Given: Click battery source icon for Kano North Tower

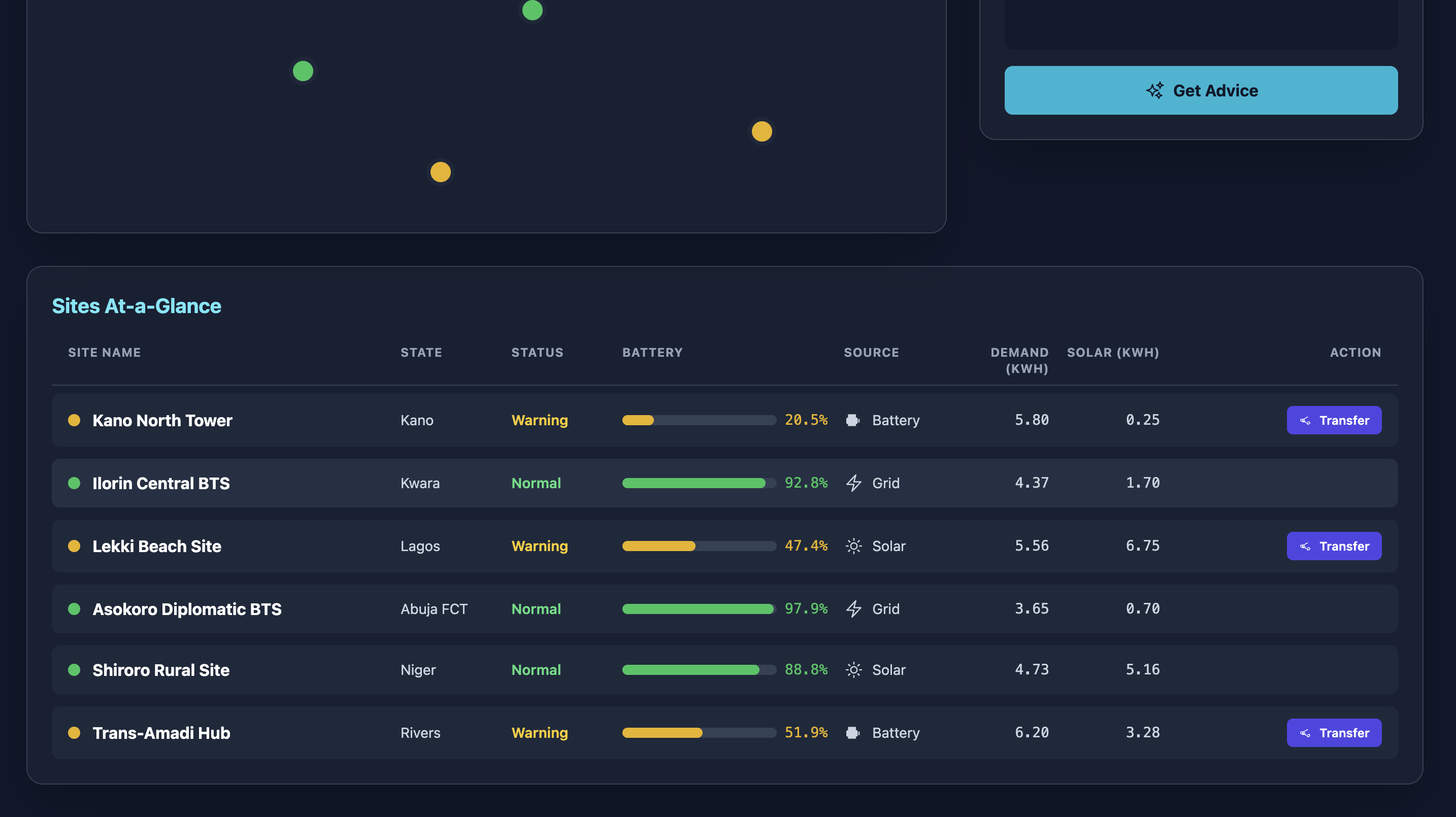Looking at the screenshot, I should [x=853, y=420].
